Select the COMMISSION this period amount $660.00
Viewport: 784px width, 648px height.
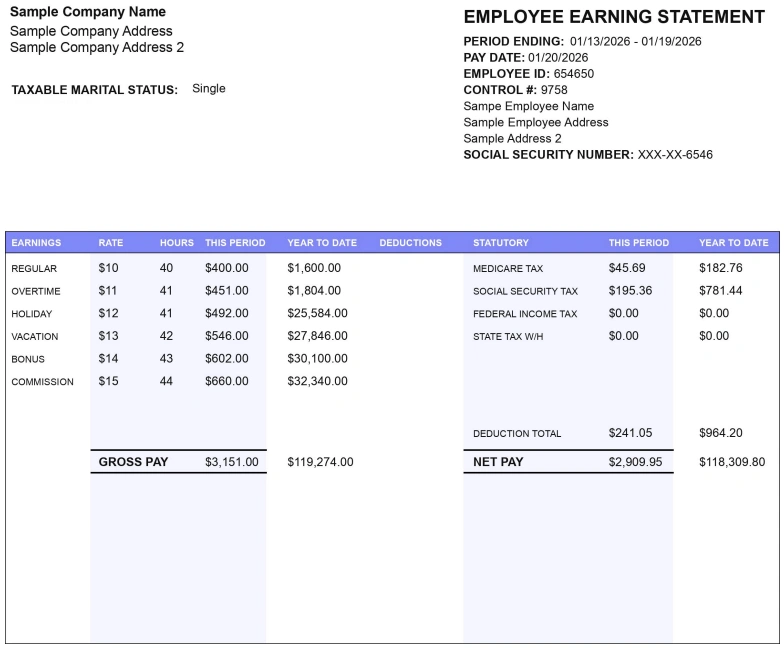coord(227,381)
